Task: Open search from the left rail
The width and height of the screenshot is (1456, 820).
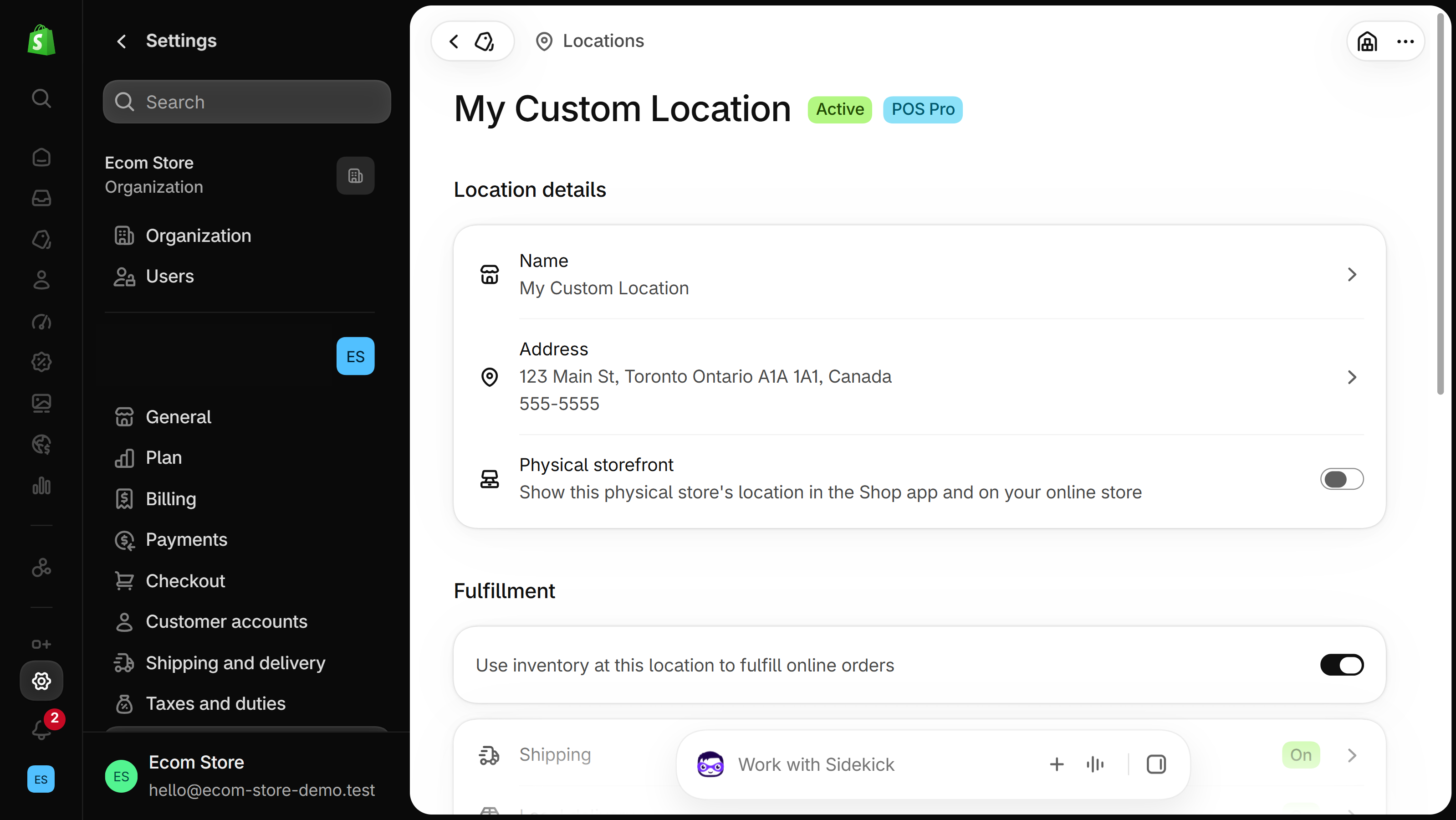Action: point(41,98)
